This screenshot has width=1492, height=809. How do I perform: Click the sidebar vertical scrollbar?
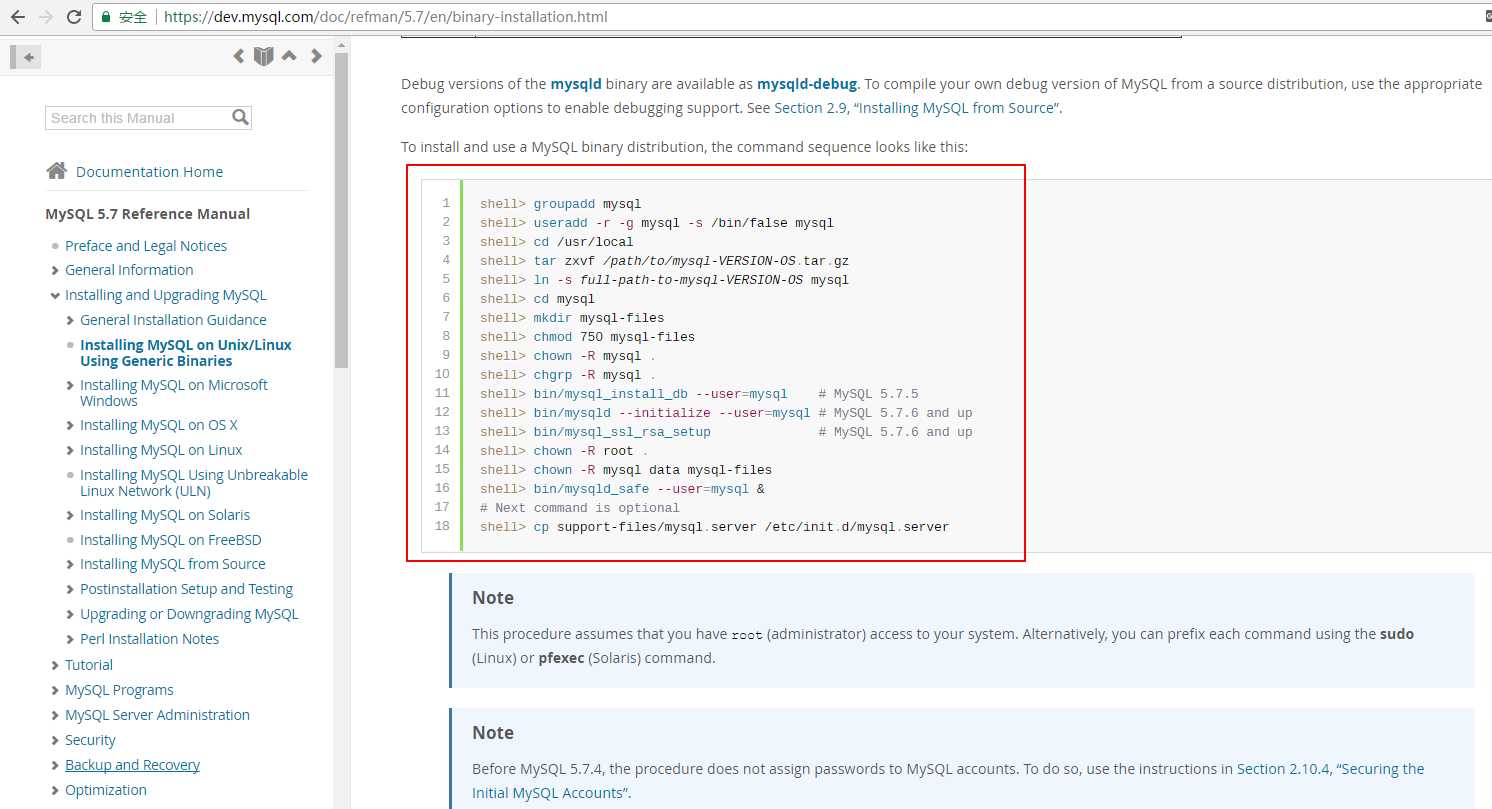tap(341, 210)
